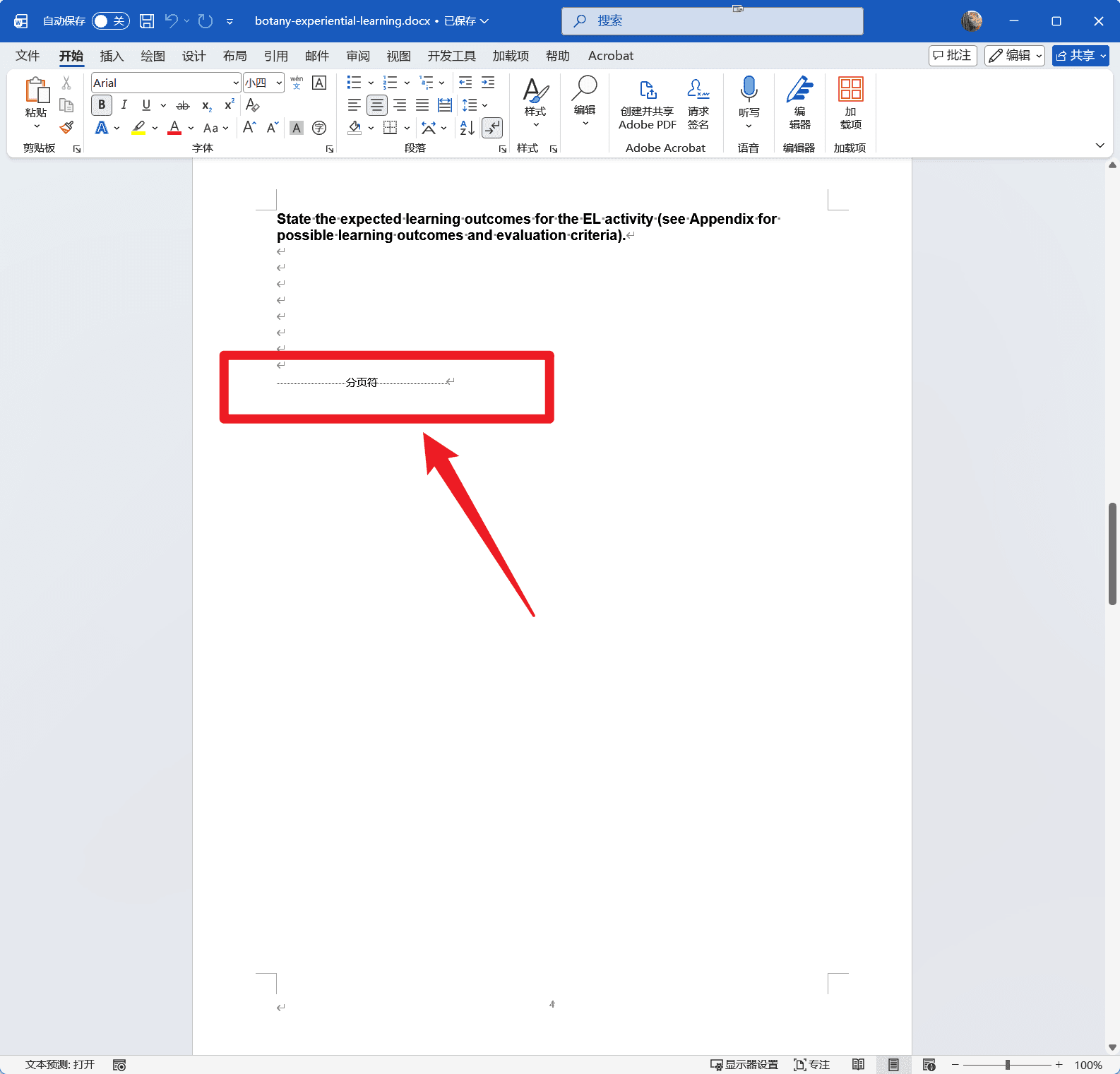Switch to the References tab
Image resolution: width=1120 pixels, height=1074 pixels.
276,56
